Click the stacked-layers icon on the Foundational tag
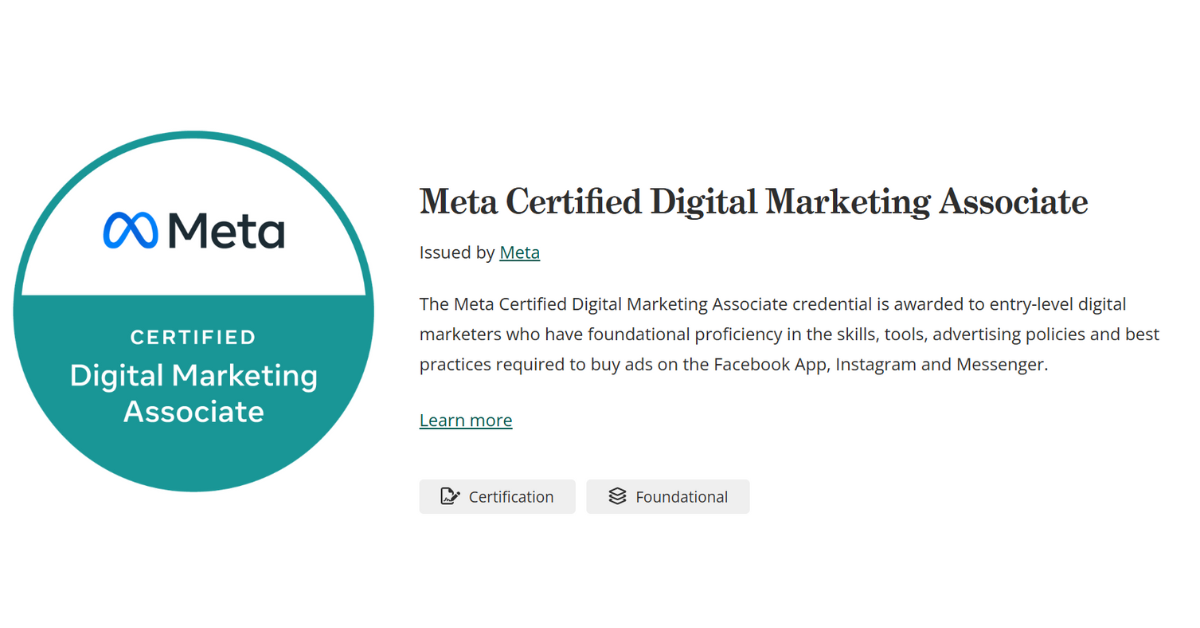The width and height of the screenshot is (1200, 628). point(615,496)
